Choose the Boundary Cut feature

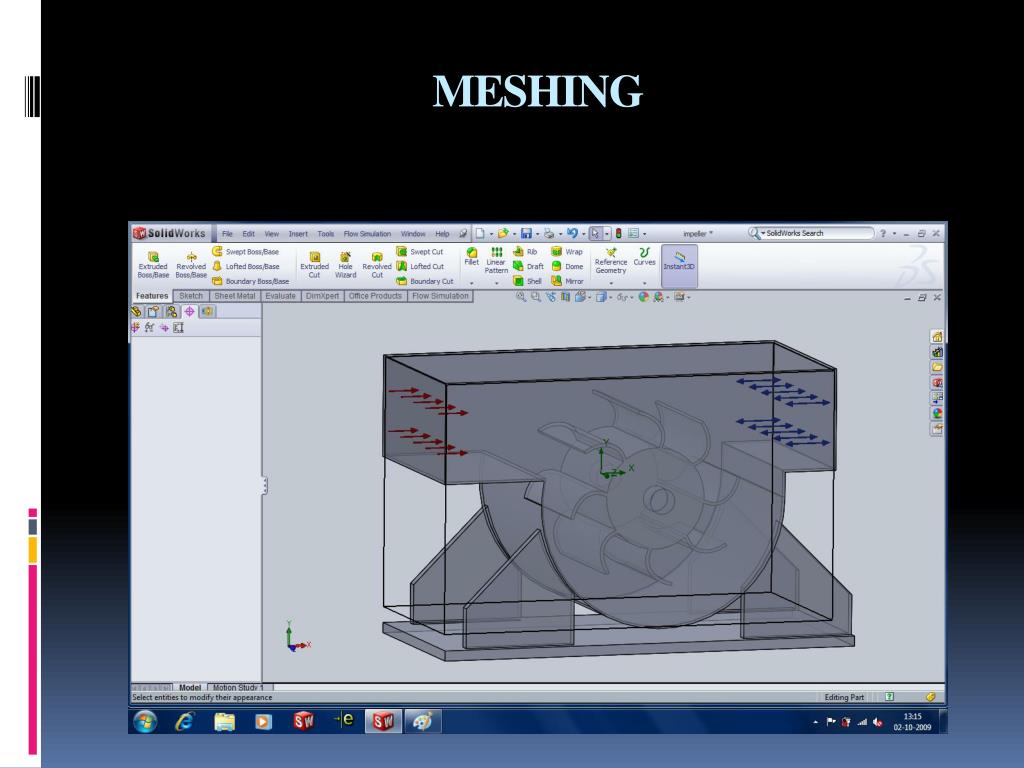[x=424, y=281]
